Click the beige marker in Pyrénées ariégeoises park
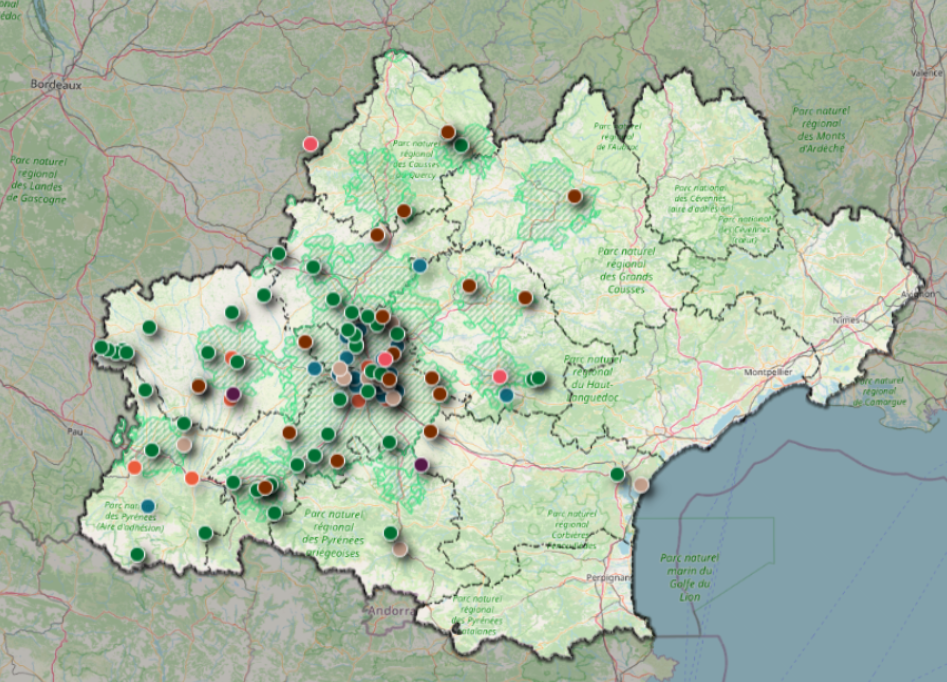This screenshot has width=947, height=682. pos(400,548)
